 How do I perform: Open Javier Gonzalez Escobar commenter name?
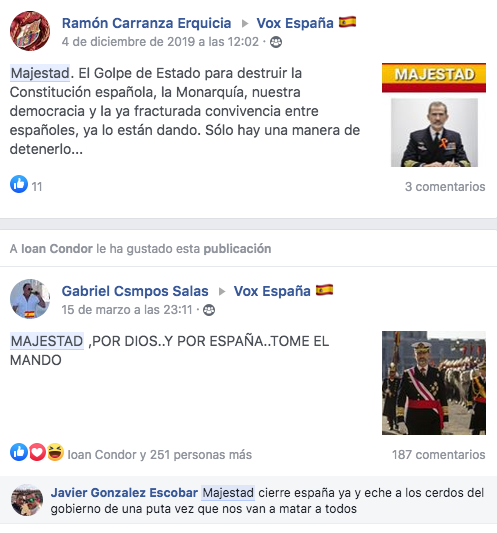(x=124, y=493)
